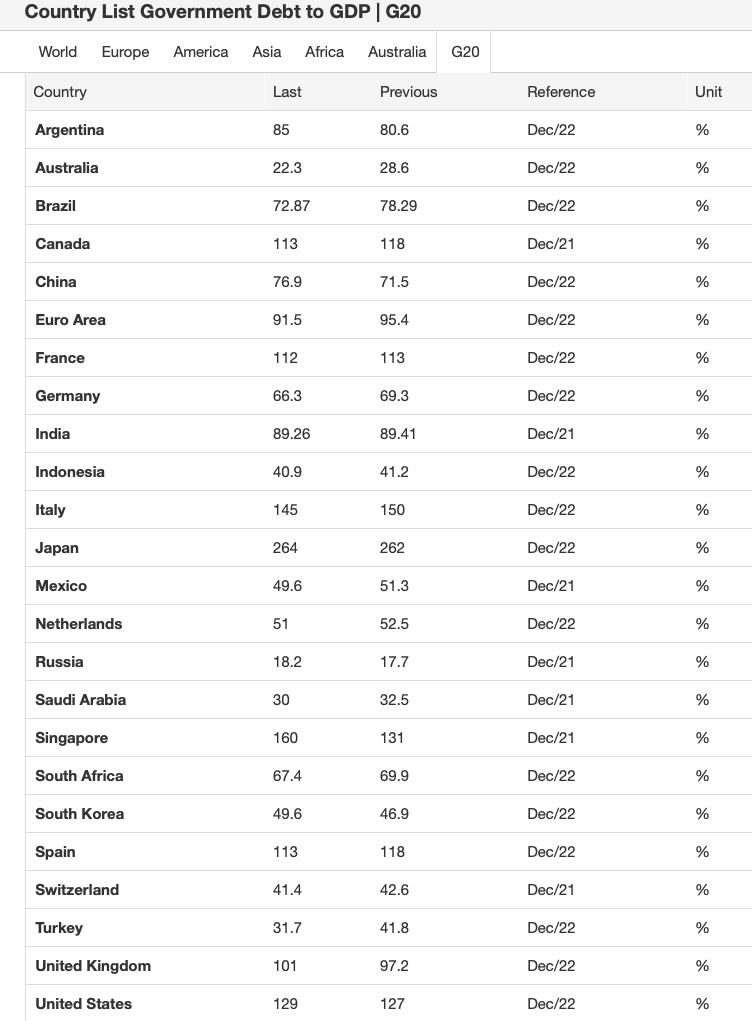Open the Argentina country link
This screenshot has width=752, height=1021.
tap(69, 130)
